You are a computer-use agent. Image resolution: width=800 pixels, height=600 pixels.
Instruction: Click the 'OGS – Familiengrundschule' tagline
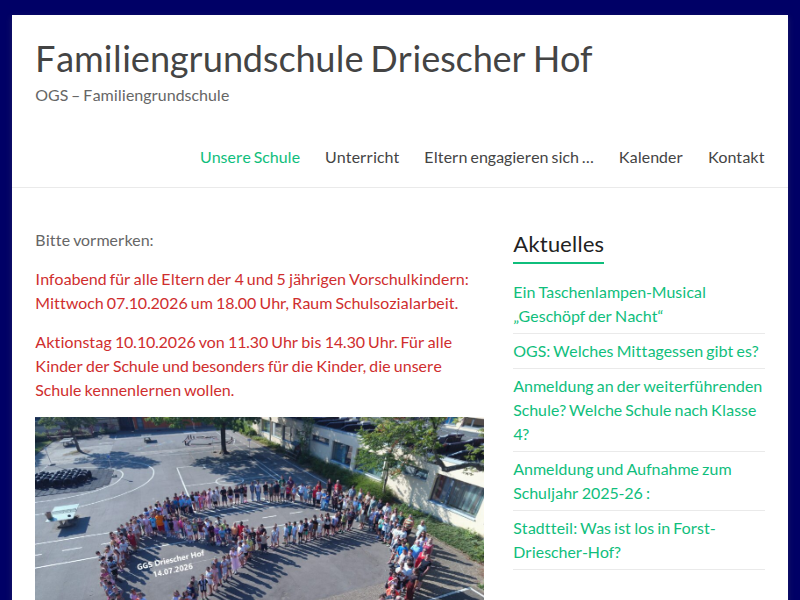pyautogui.click(x=132, y=95)
